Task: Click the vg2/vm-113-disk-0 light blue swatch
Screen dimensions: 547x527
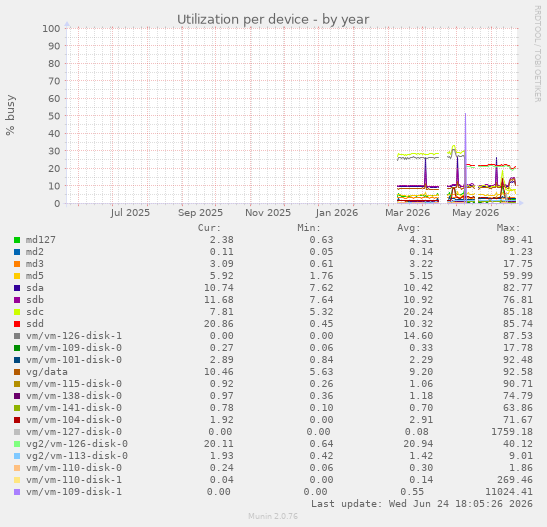Action: [17, 456]
